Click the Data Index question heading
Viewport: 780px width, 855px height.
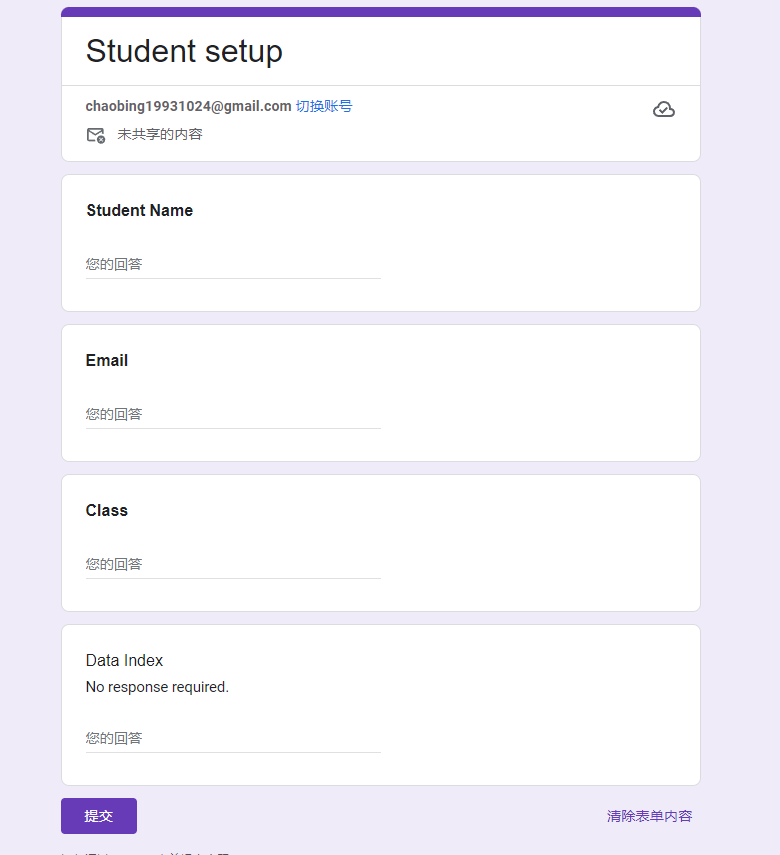coord(124,661)
